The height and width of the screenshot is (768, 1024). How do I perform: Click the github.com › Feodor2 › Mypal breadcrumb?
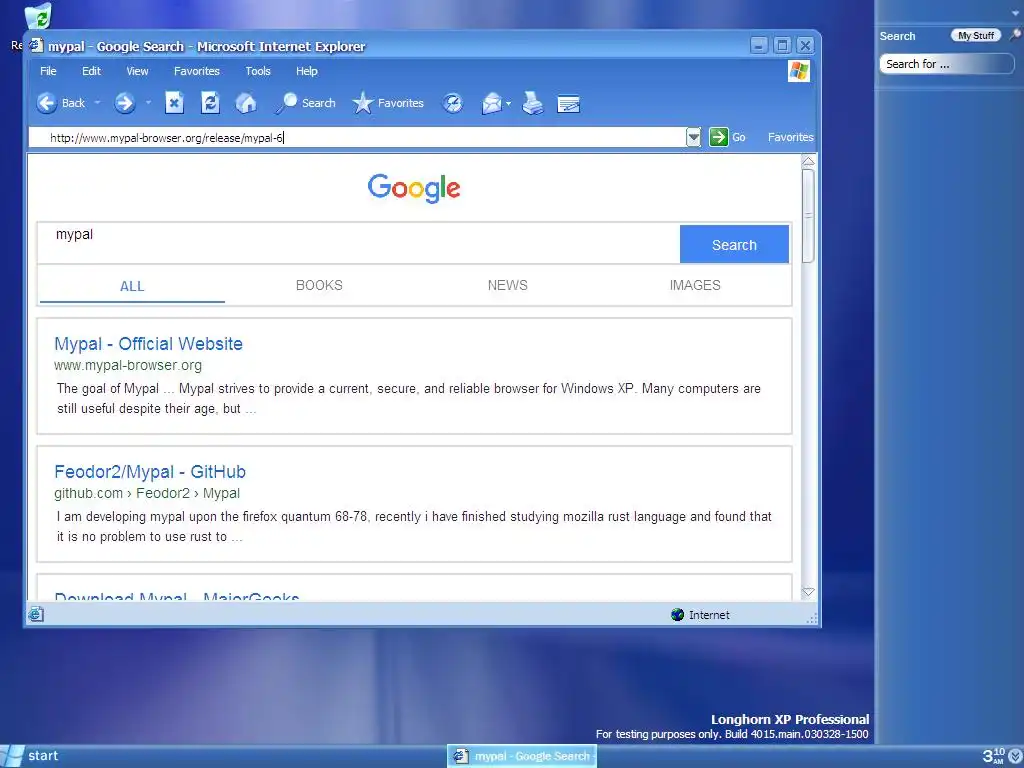pos(147,493)
